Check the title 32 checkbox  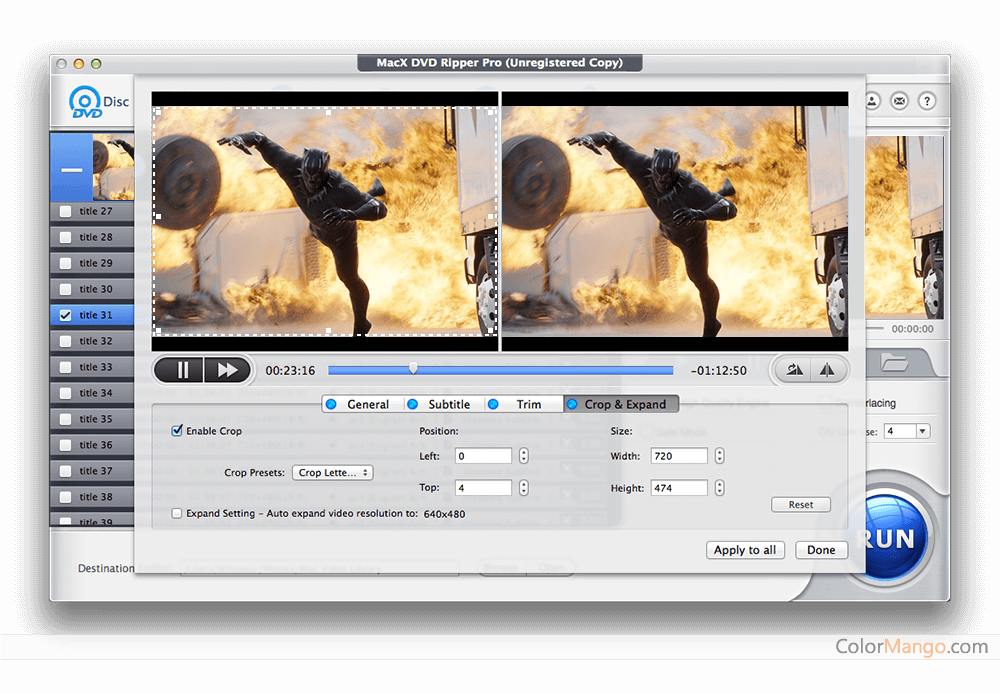65,341
